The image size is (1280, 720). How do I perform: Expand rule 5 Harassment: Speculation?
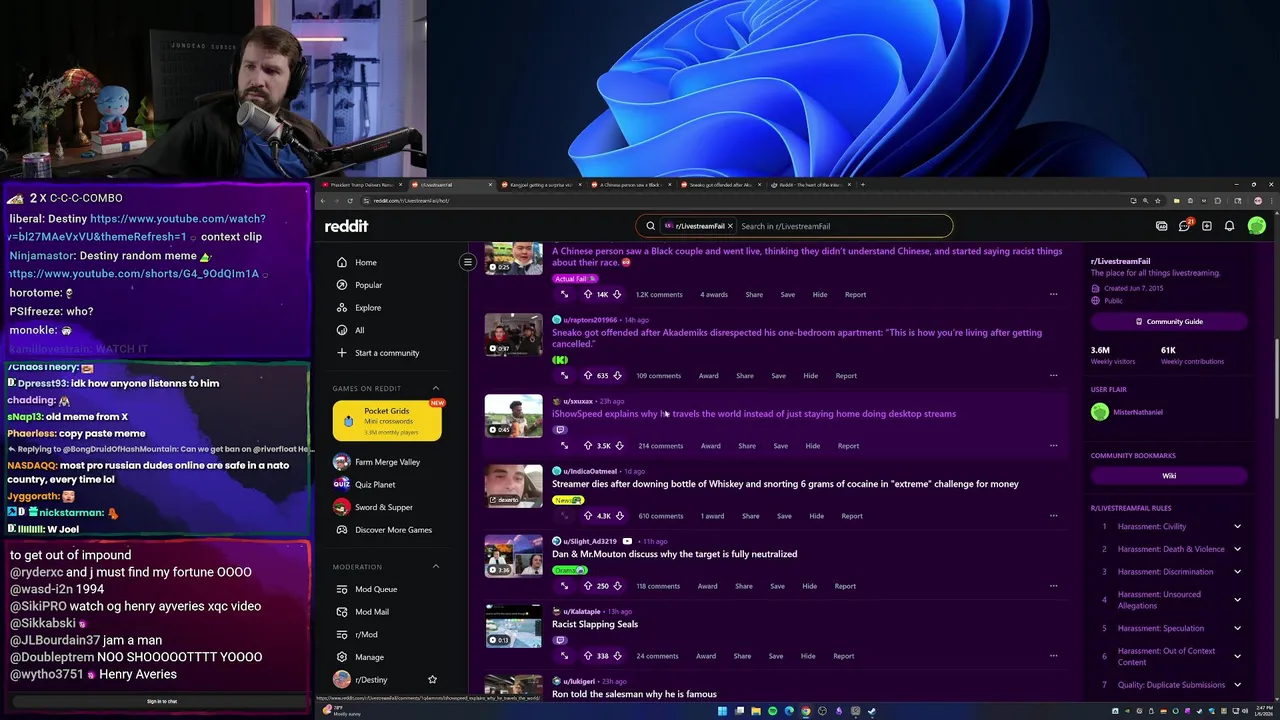click(x=1237, y=629)
